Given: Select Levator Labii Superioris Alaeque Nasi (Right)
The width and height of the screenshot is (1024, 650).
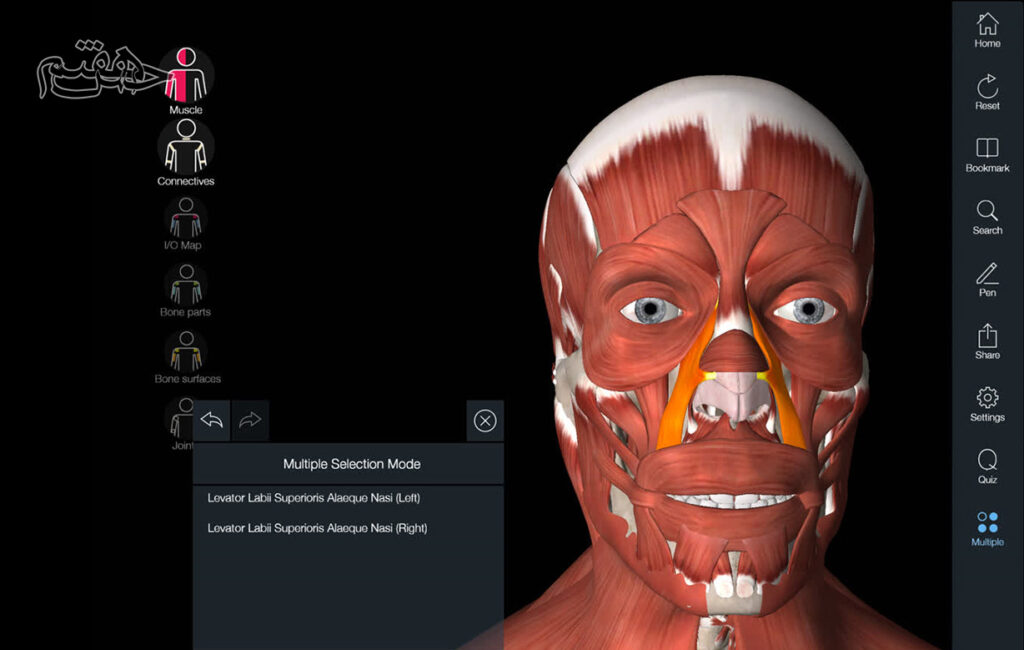Looking at the screenshot, I should point(317,528).
